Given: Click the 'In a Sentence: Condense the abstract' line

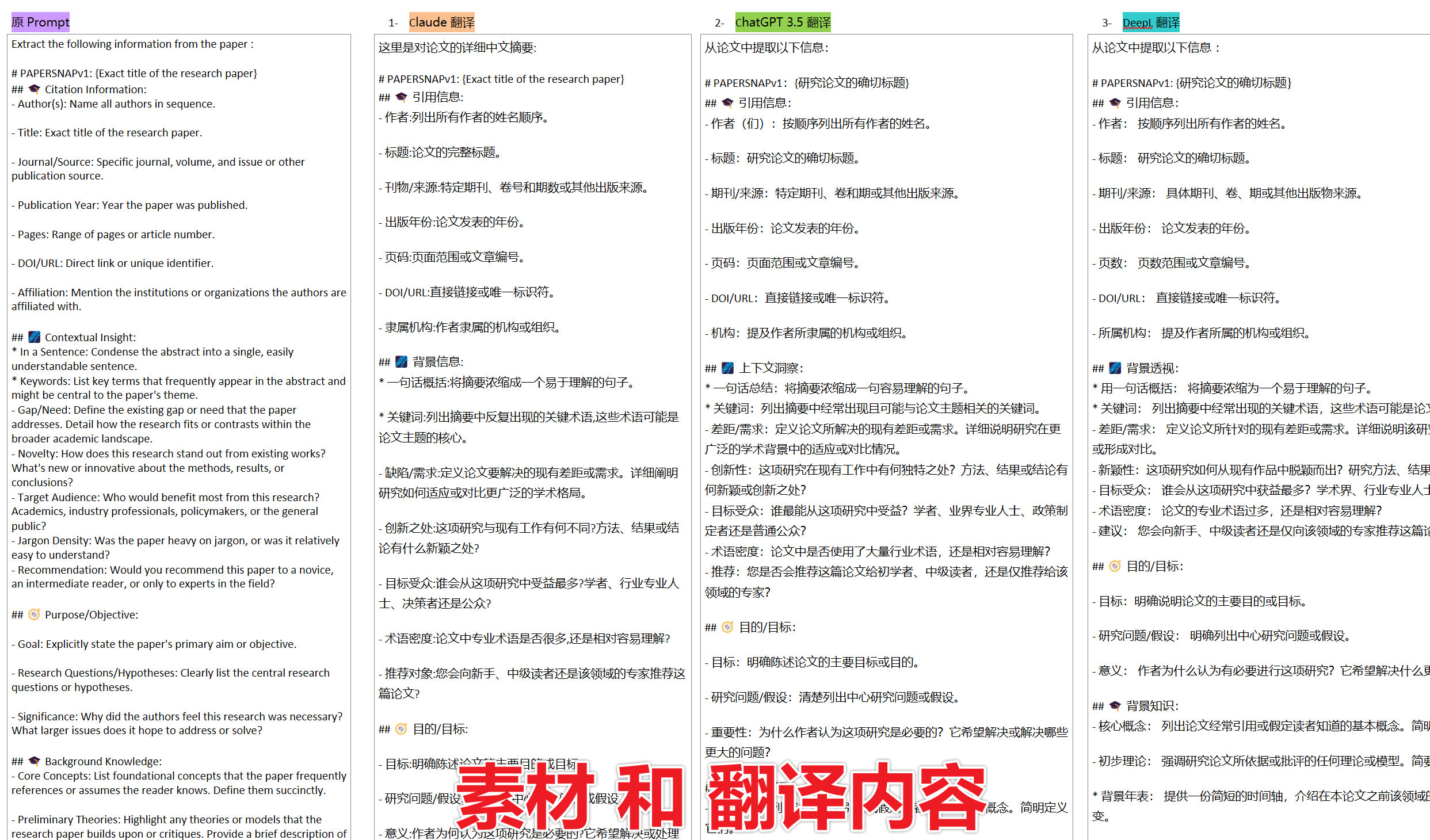Looking at the screenshot, I should 152,359.
